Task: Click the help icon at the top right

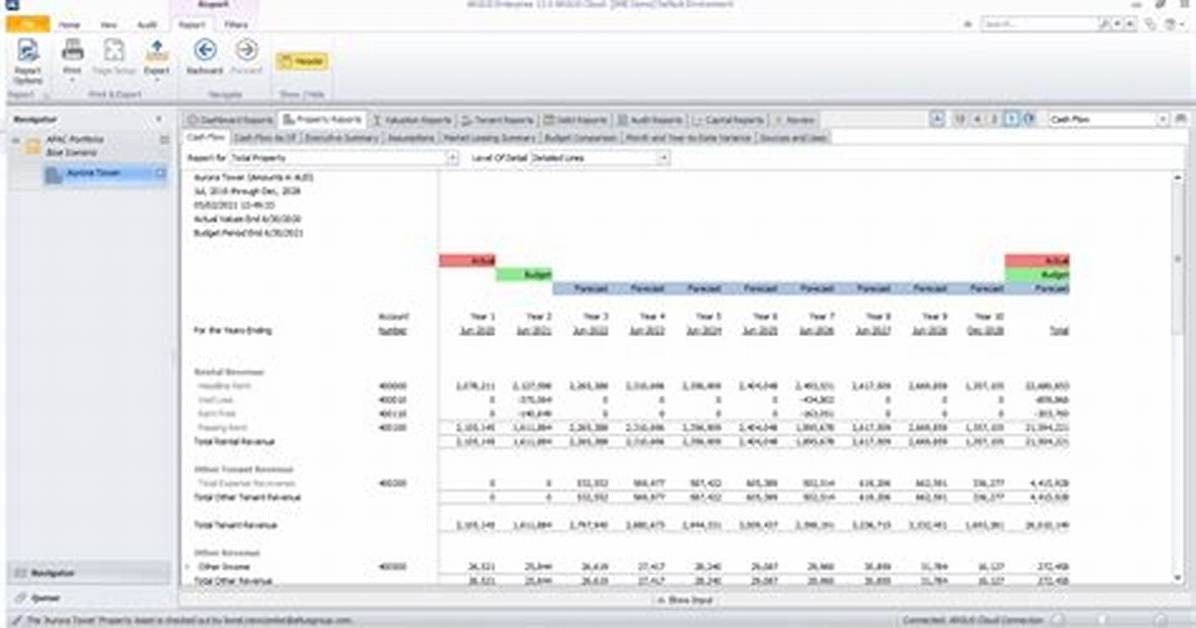Action: (1171, 24)
